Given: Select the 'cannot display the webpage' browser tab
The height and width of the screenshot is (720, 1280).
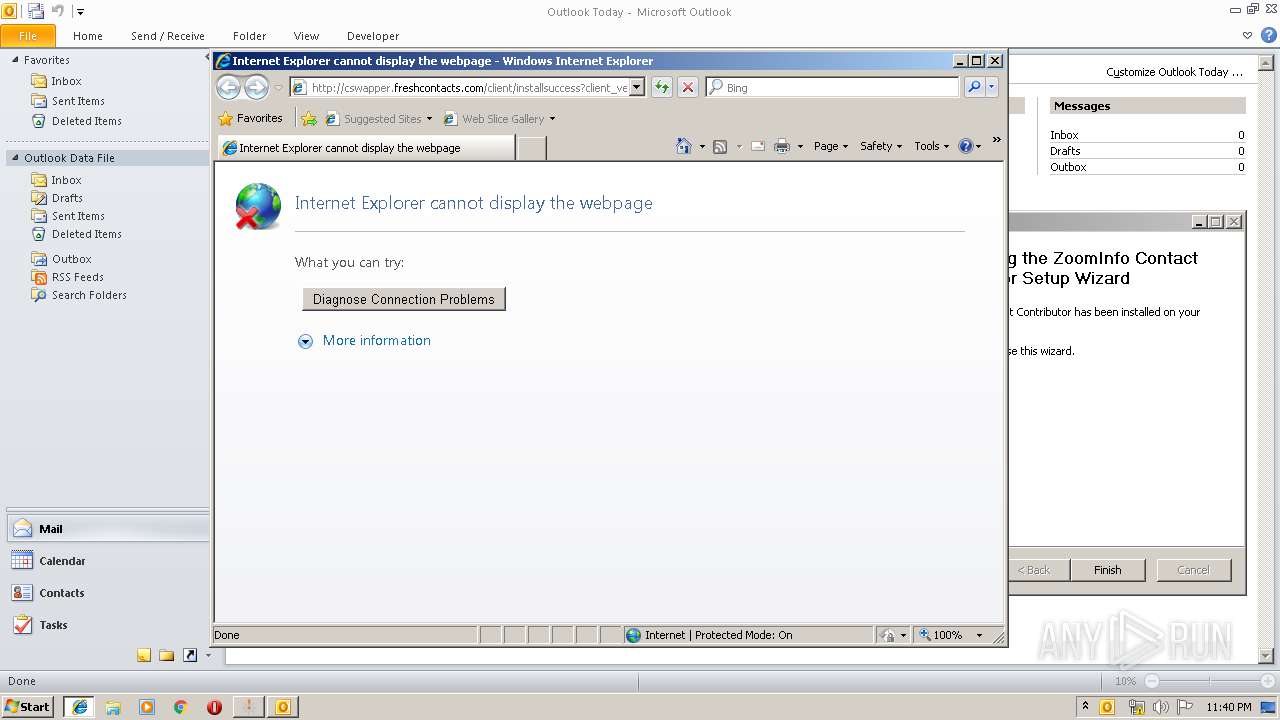Looking at the screenshot, I should click(366, 148).
